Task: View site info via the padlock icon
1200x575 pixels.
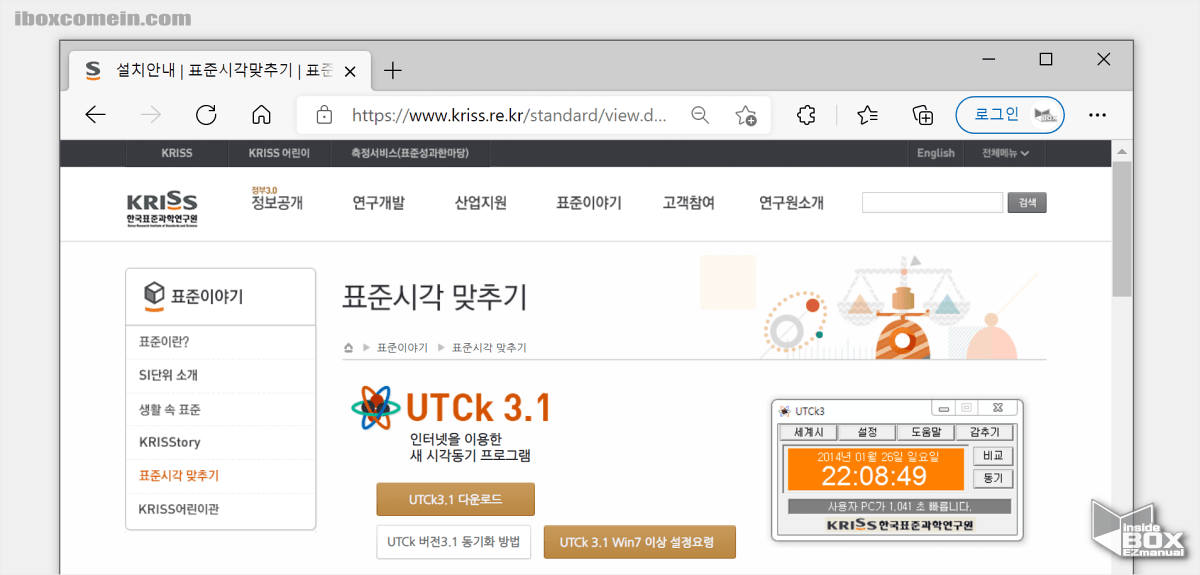Action: click(324, 115)
